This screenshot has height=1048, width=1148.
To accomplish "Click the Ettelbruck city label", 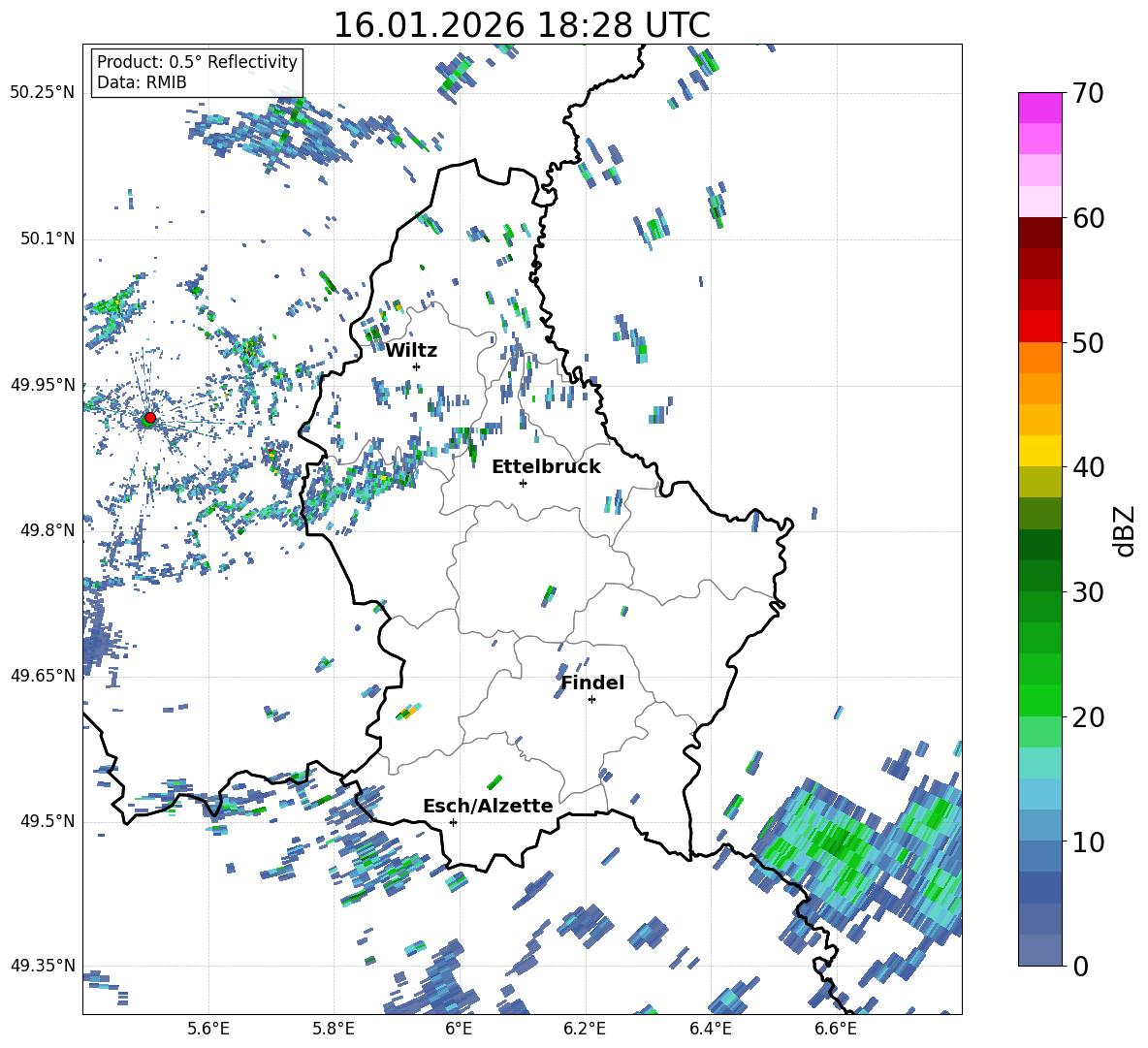I will click(x=546, y=467).
